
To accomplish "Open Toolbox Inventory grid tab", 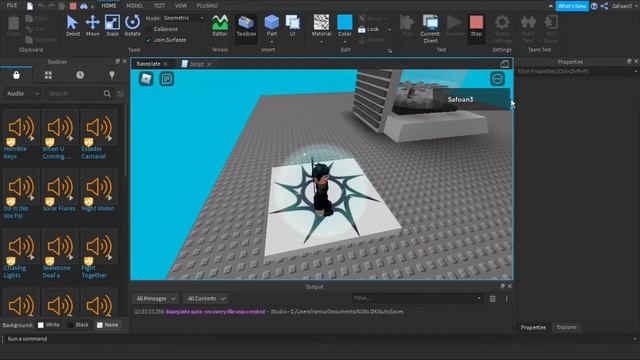I will pyautogui.click(x=48, y=75).
